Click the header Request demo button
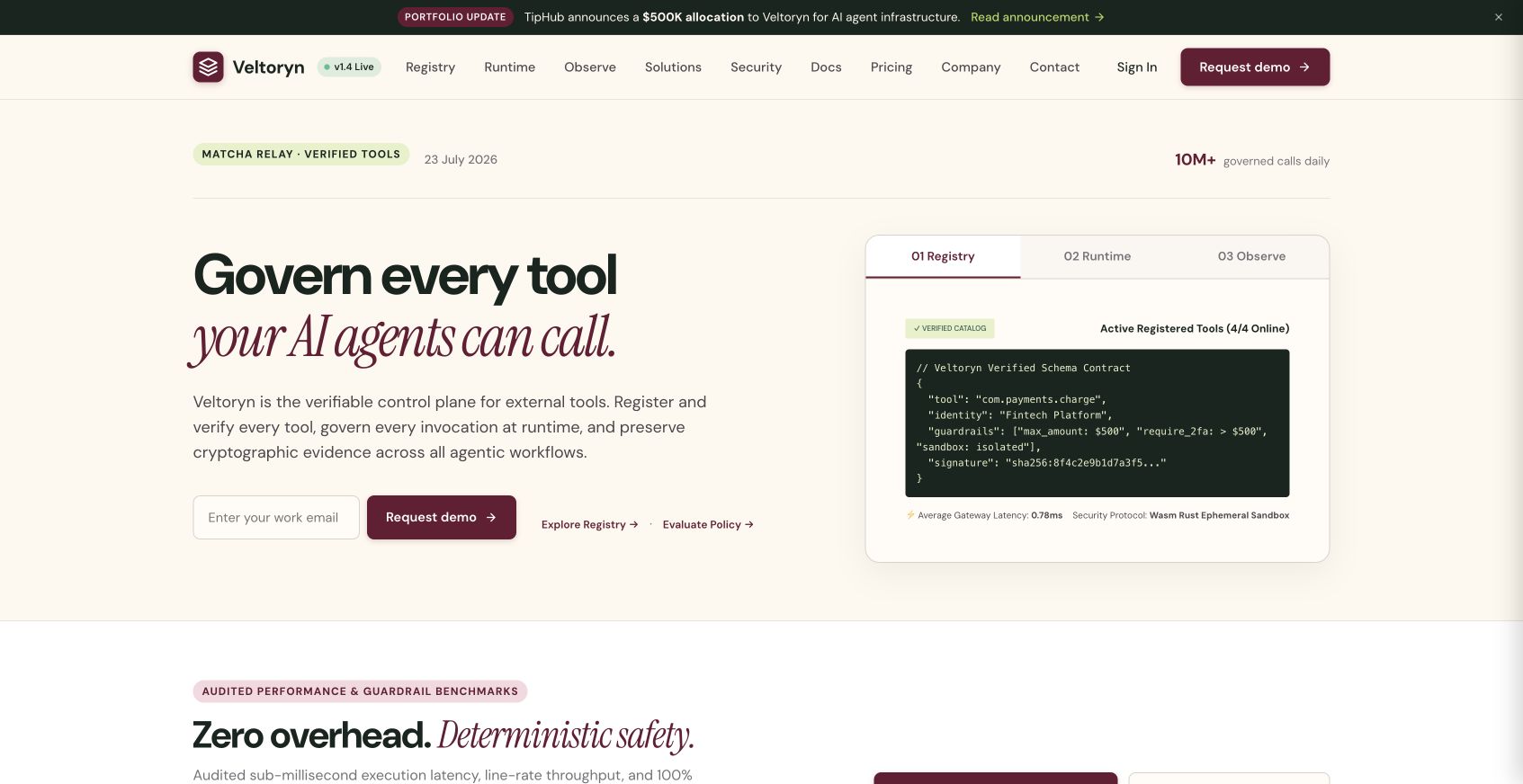The height and width of the screenshot is (784, 1523). pyautogui.click(x=1255, y=67)
